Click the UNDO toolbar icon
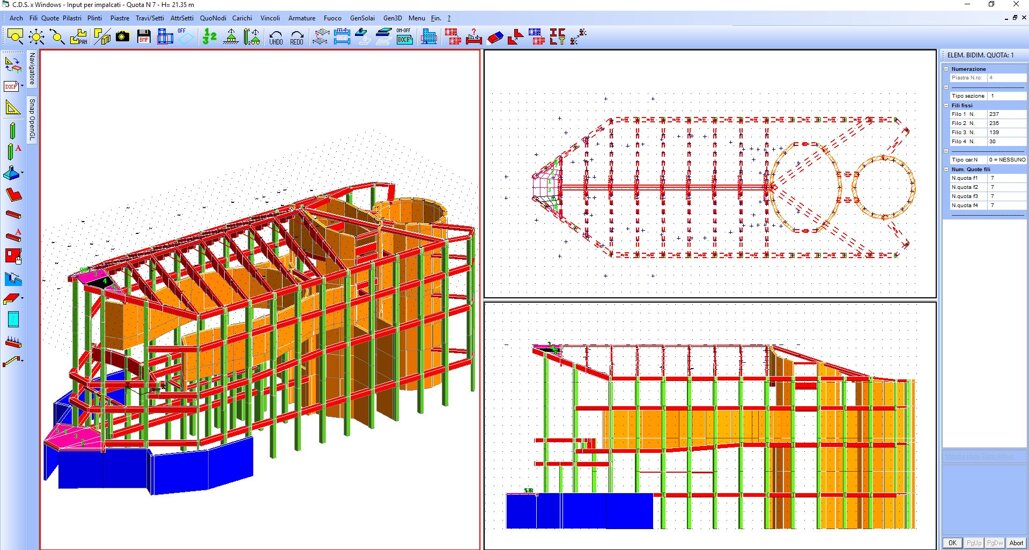The height and width of the screenshot is (550, 1029). (x=276, y=37)
